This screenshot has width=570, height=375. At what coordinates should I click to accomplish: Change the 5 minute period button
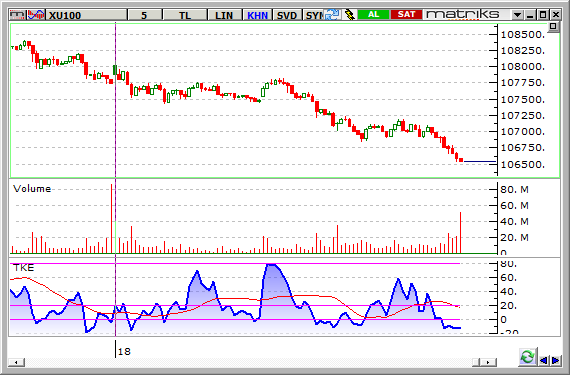tap(145, 15)
